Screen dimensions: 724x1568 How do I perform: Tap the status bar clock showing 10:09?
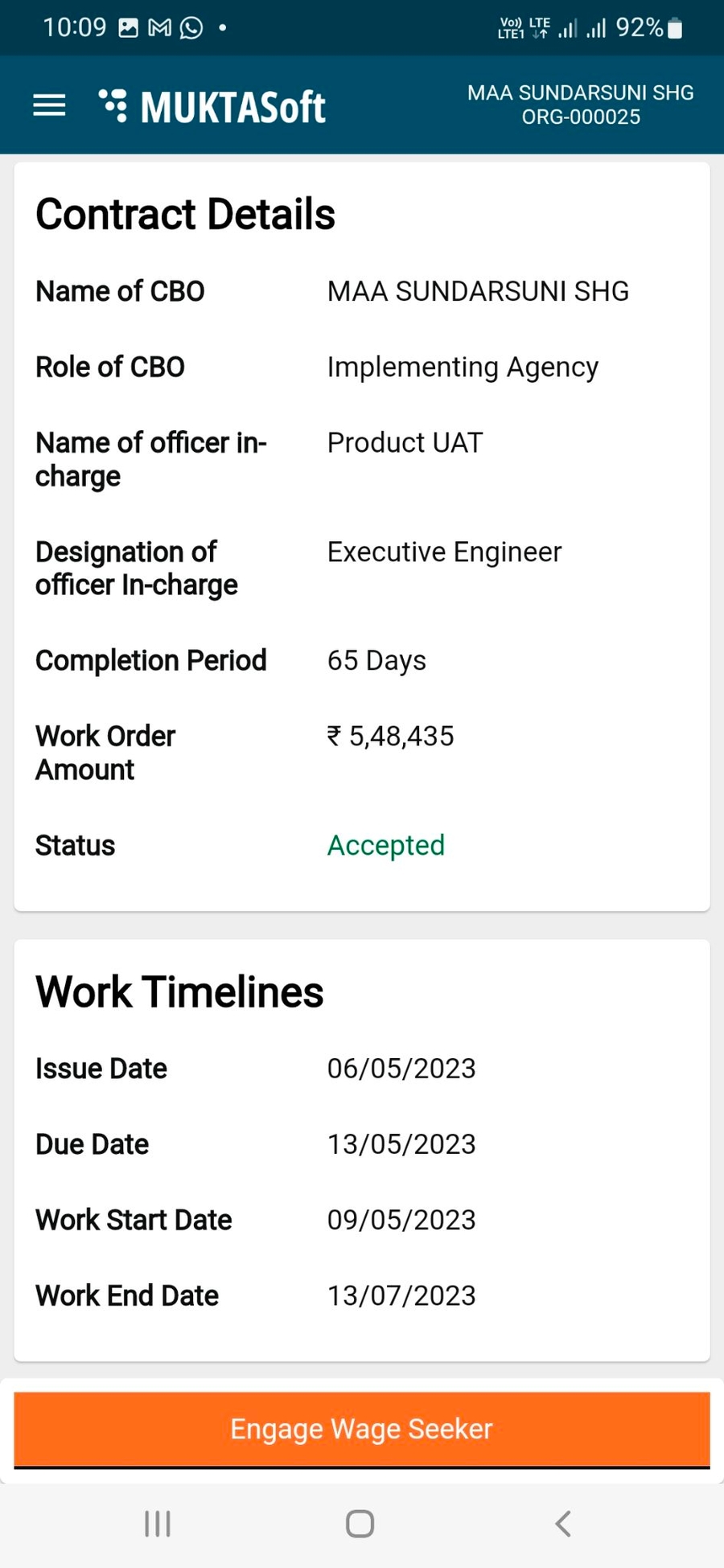click(74, 28)
